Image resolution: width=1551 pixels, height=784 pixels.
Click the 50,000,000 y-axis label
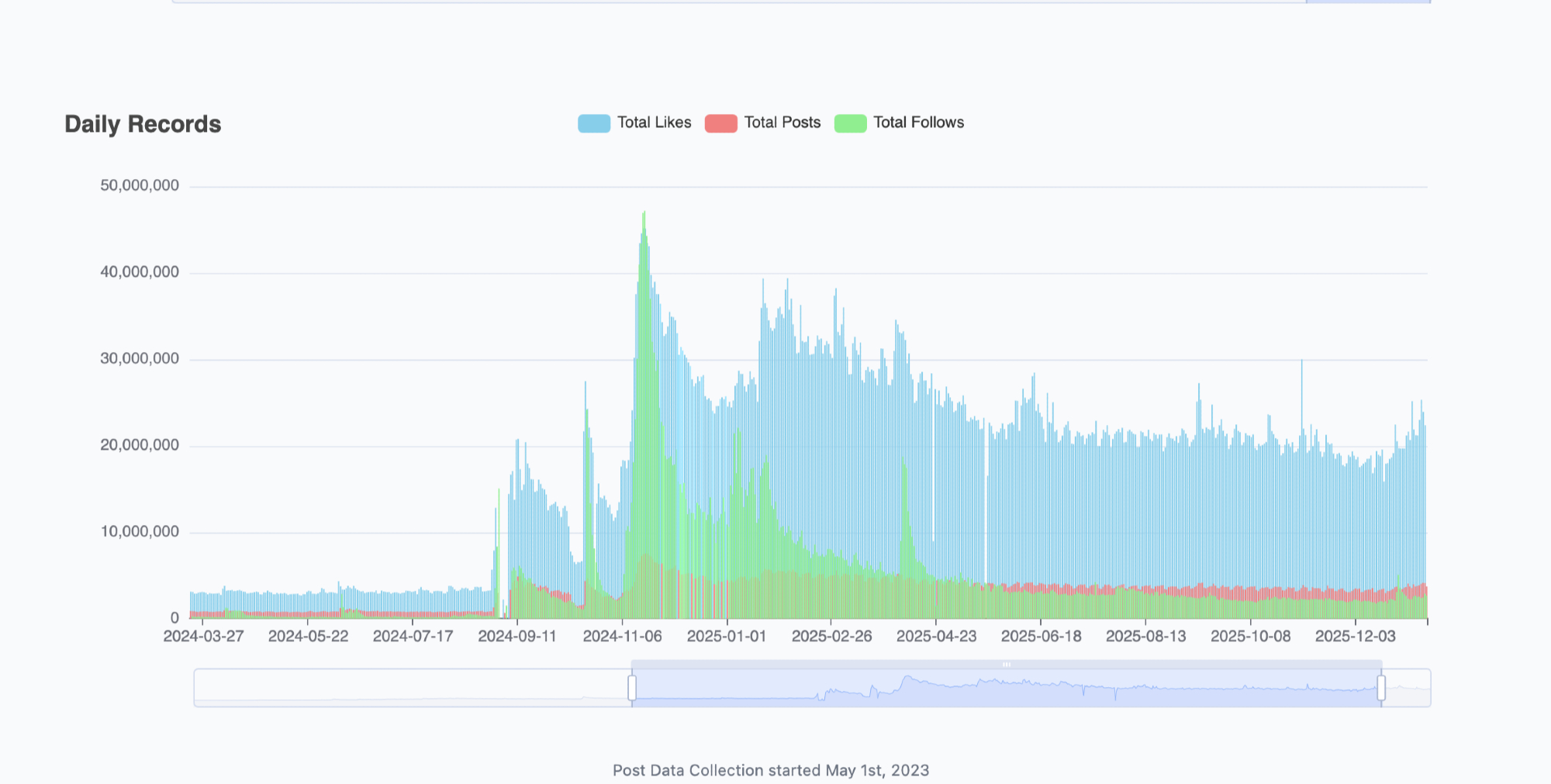click(x=140, y=185)
